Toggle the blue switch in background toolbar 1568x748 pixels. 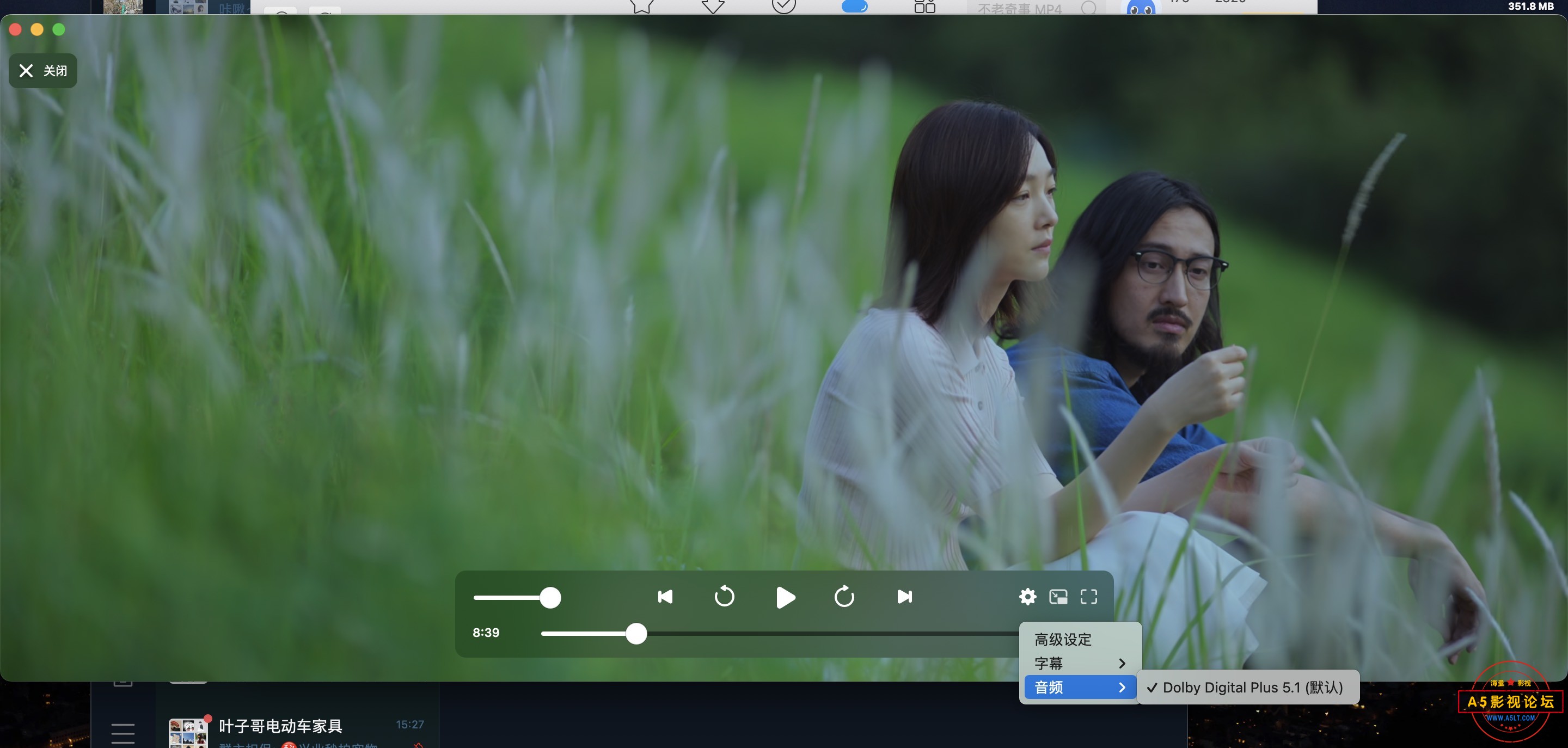point(854,6)
